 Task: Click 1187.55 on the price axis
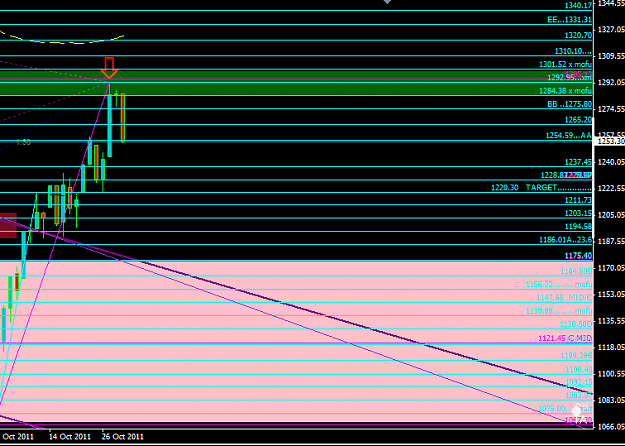pos(611,241)
